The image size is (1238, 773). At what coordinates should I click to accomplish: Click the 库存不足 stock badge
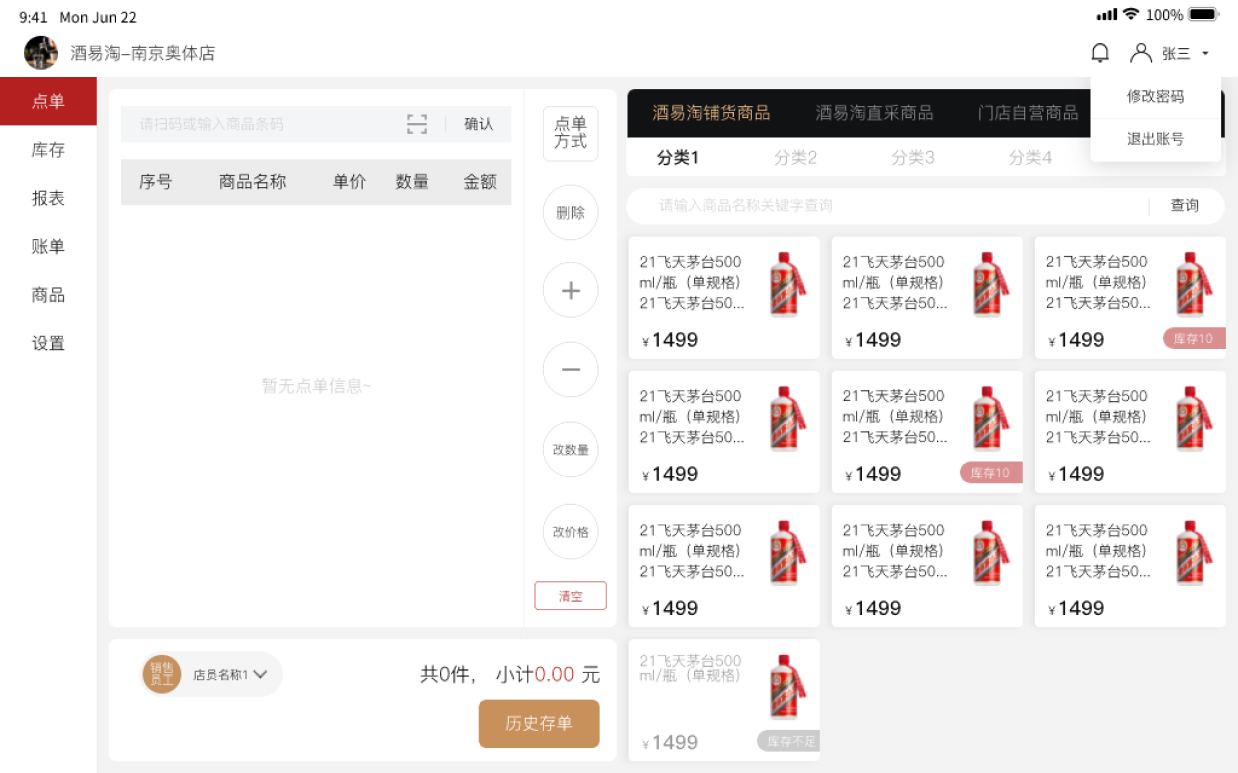789,741
